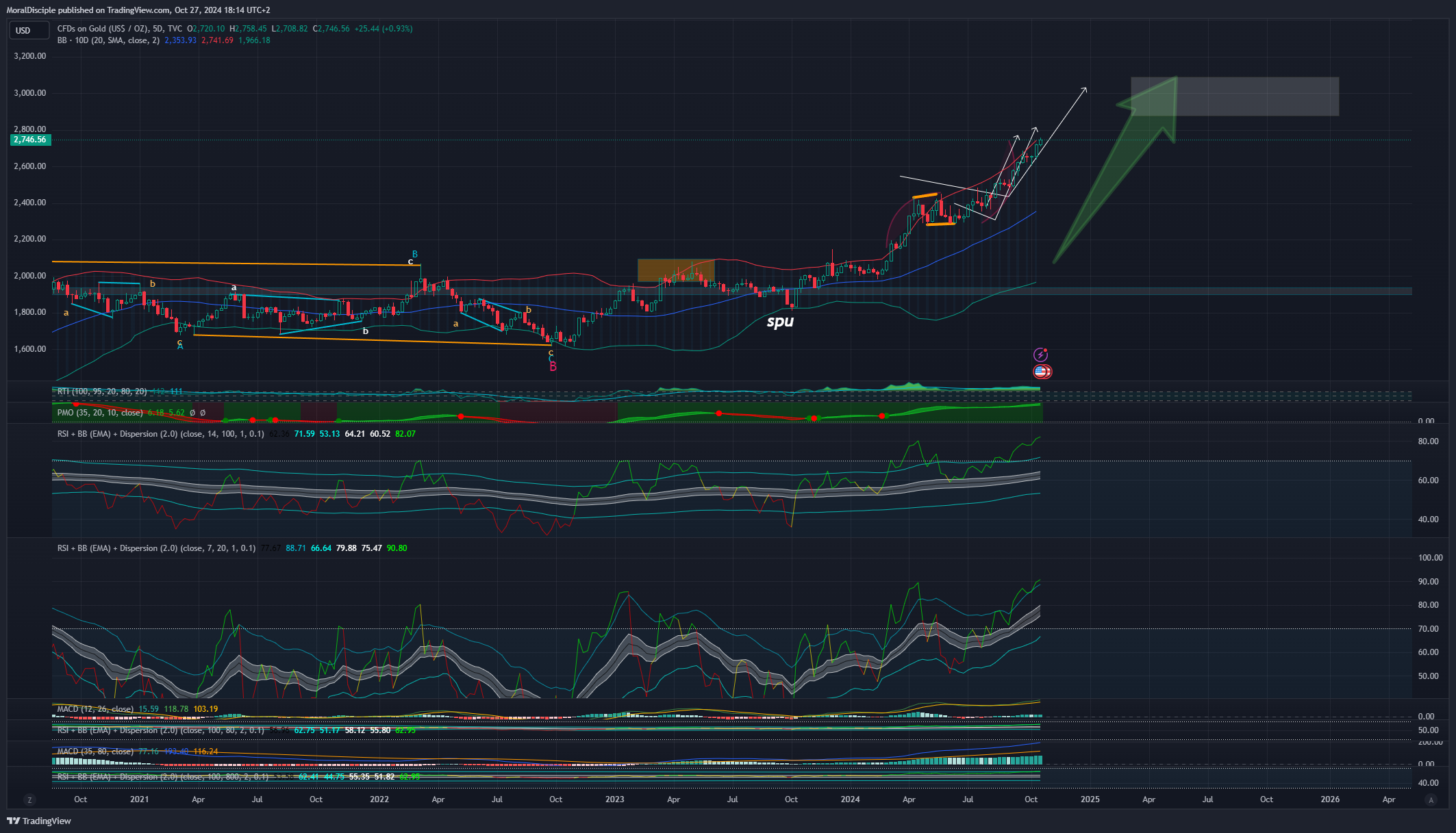The width and height of the screenshot is (1456, 833).
Task: Click the USD currency button
Action: (29, 30)
